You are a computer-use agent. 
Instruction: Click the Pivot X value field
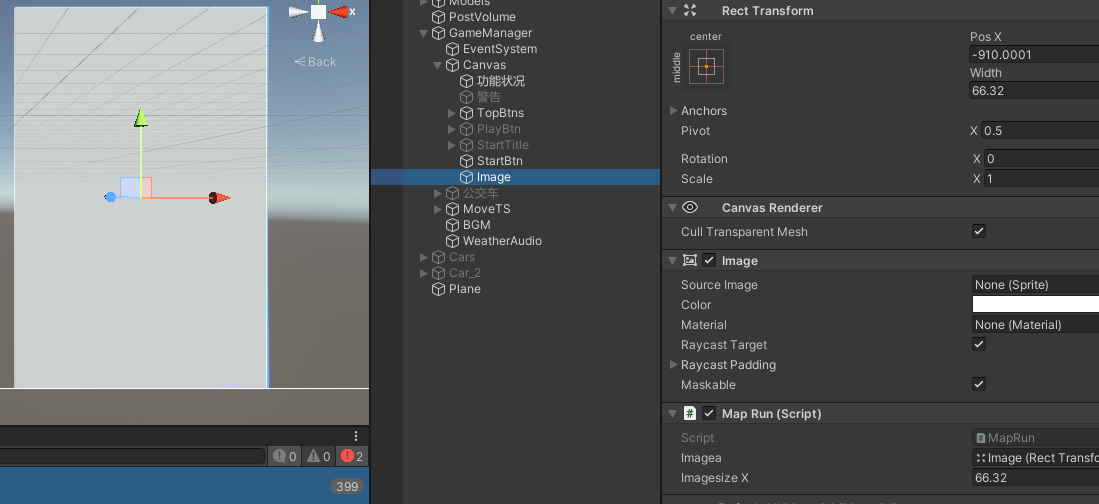click(1040, 130)
